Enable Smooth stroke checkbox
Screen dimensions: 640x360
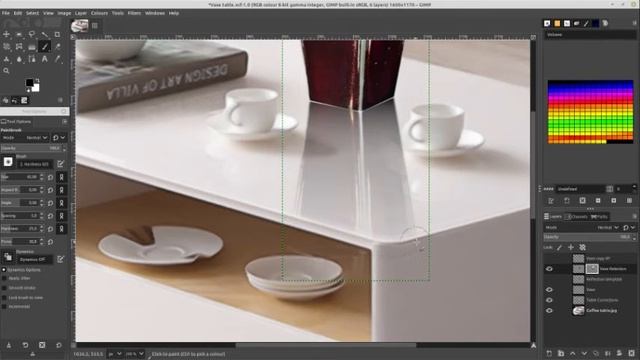click(x=4, y=288)
